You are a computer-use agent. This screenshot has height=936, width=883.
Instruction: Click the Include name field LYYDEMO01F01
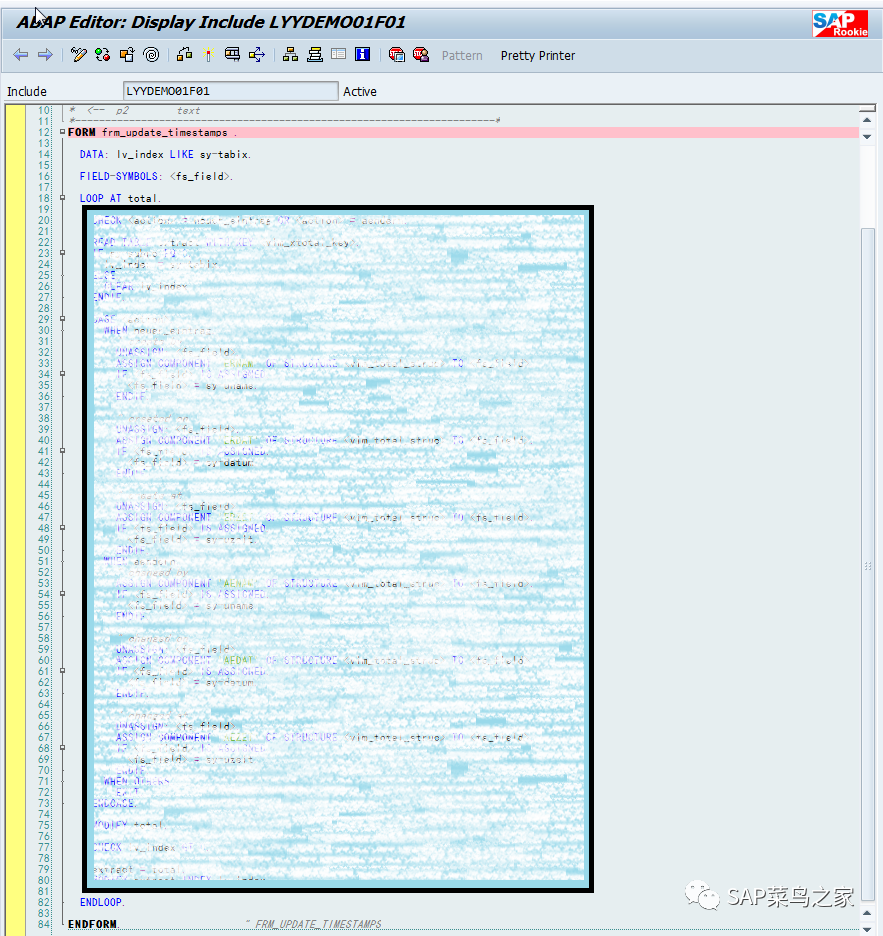point(230,91)
